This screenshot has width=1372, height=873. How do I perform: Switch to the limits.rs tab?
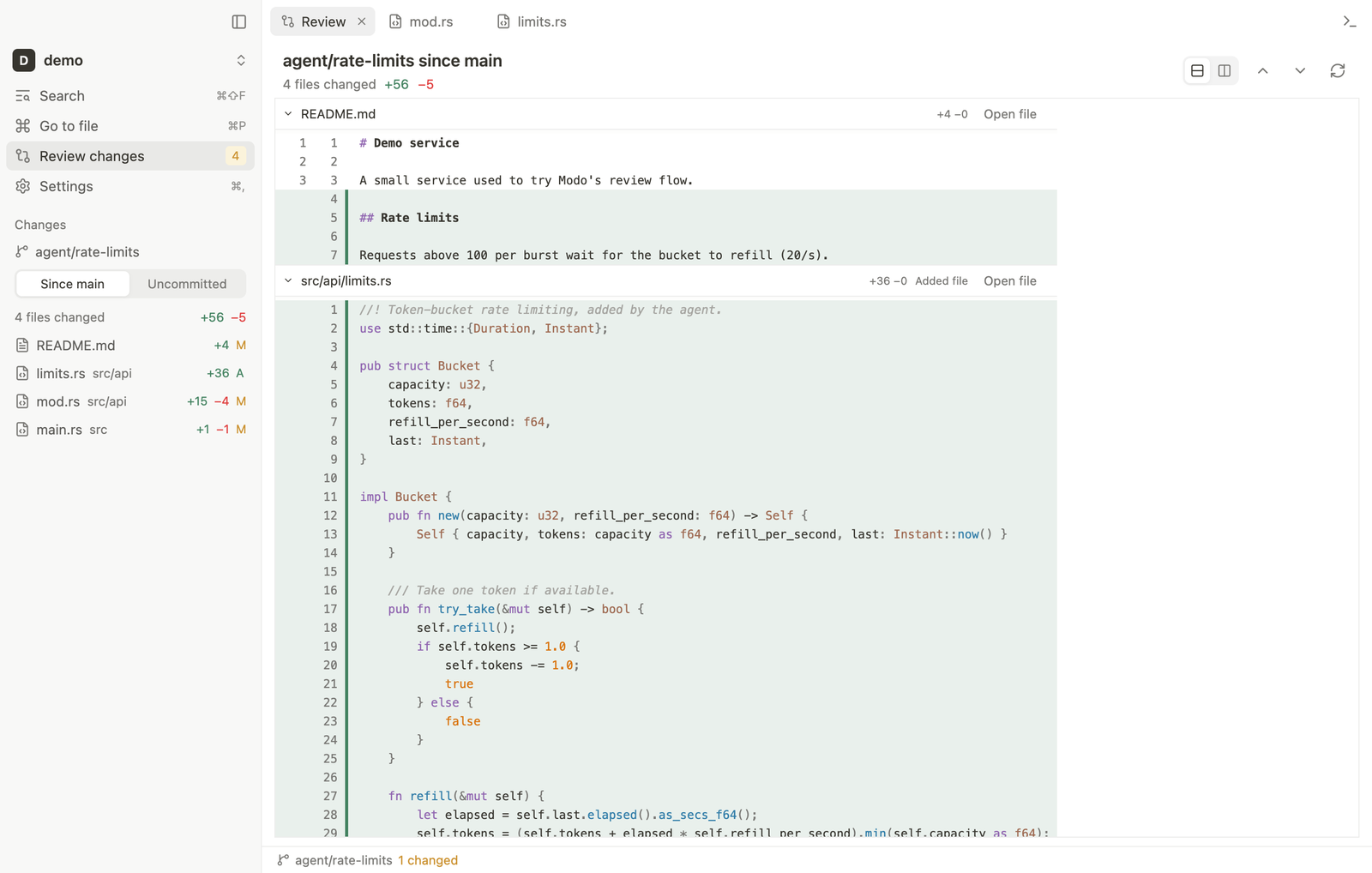point(532,21)
